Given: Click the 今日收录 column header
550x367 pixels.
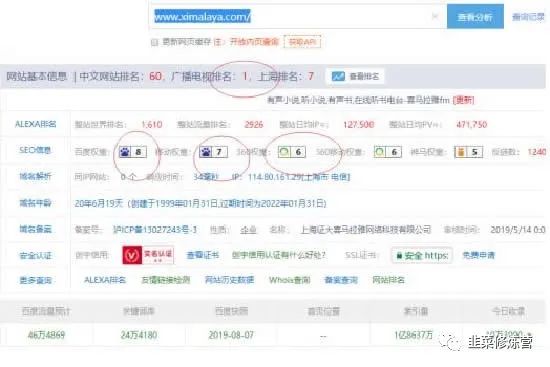Looking at the screenshot, I should click(x=508, y=311).
